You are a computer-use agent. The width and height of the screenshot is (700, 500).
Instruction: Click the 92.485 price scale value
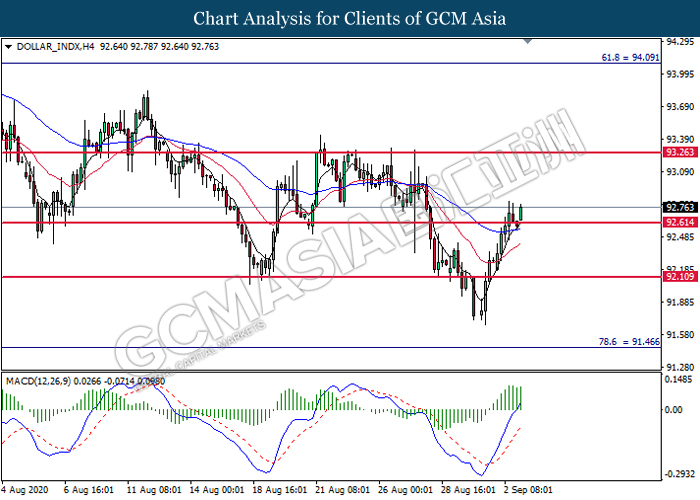click(x=680, y=237)
